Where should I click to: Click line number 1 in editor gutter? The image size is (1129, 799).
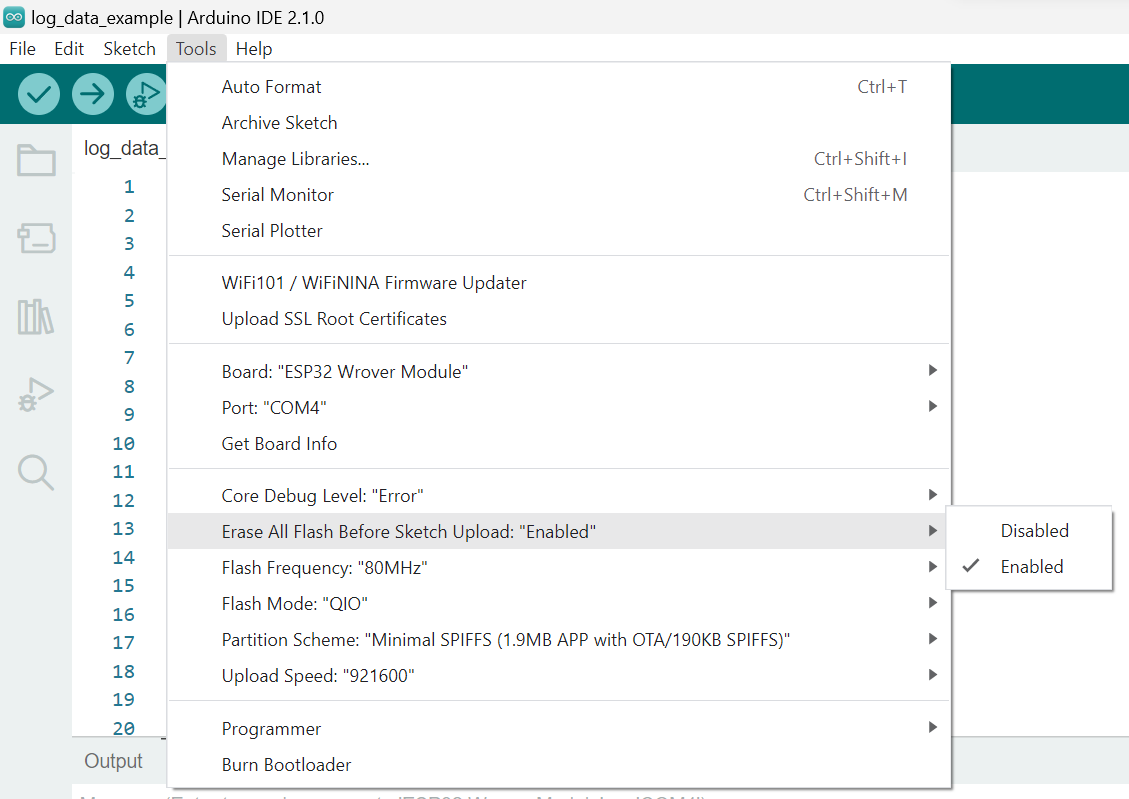coord(129,187)
